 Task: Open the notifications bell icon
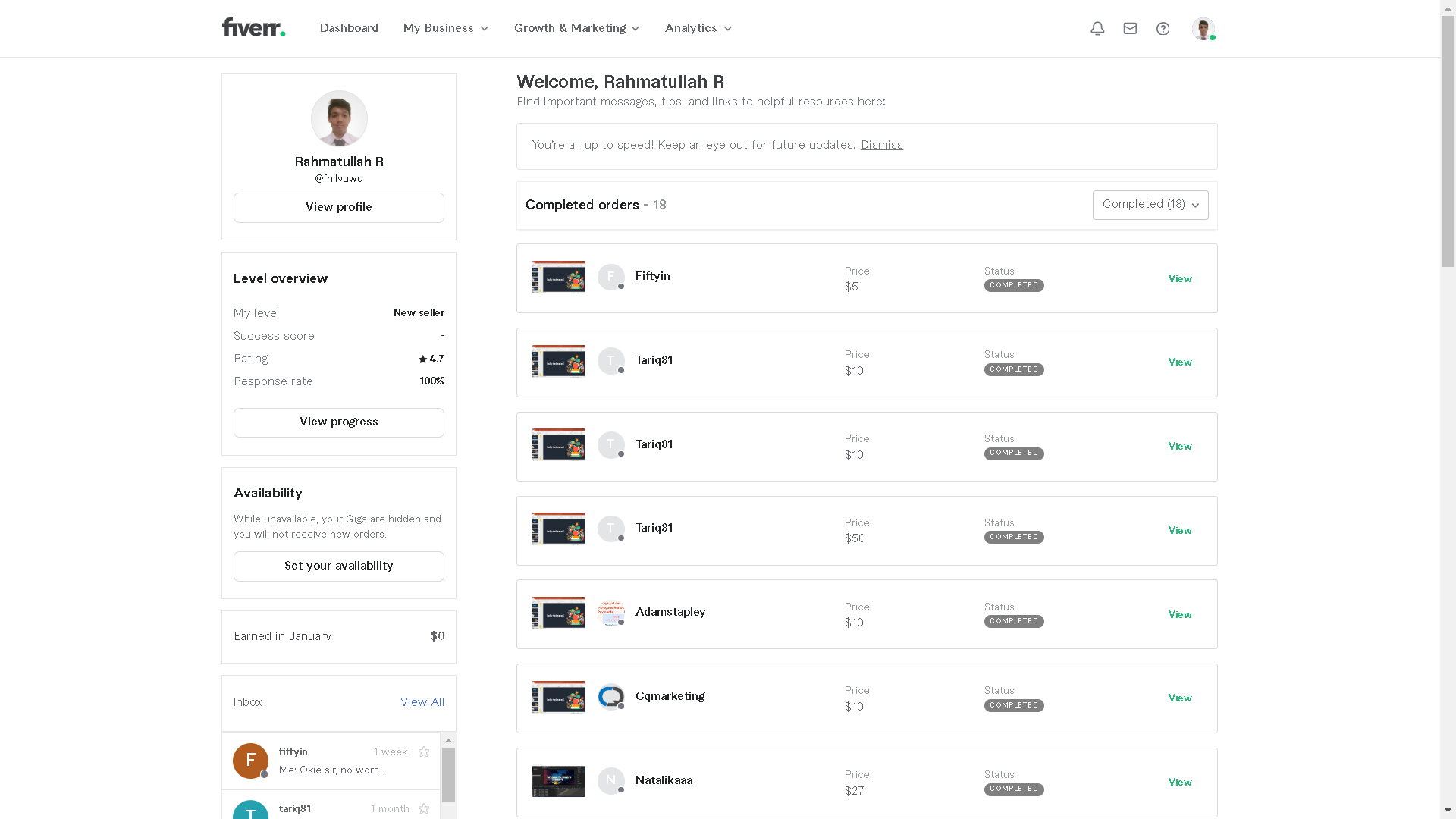click(x=1097, y=29)
